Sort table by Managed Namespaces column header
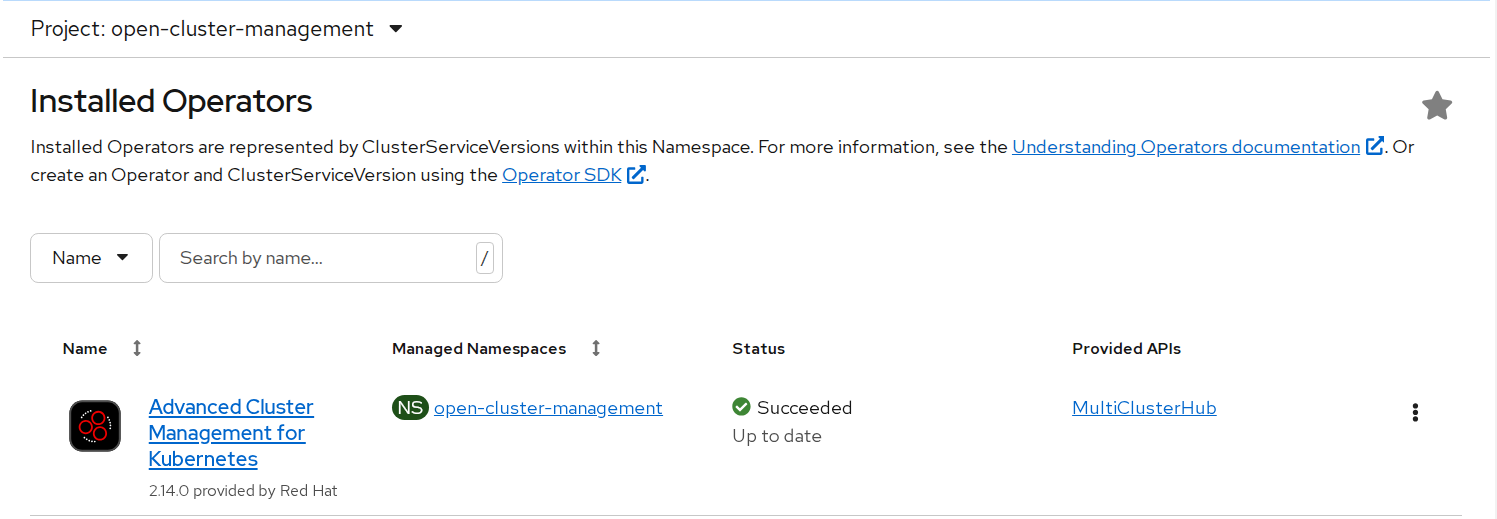 pos(479,349)
